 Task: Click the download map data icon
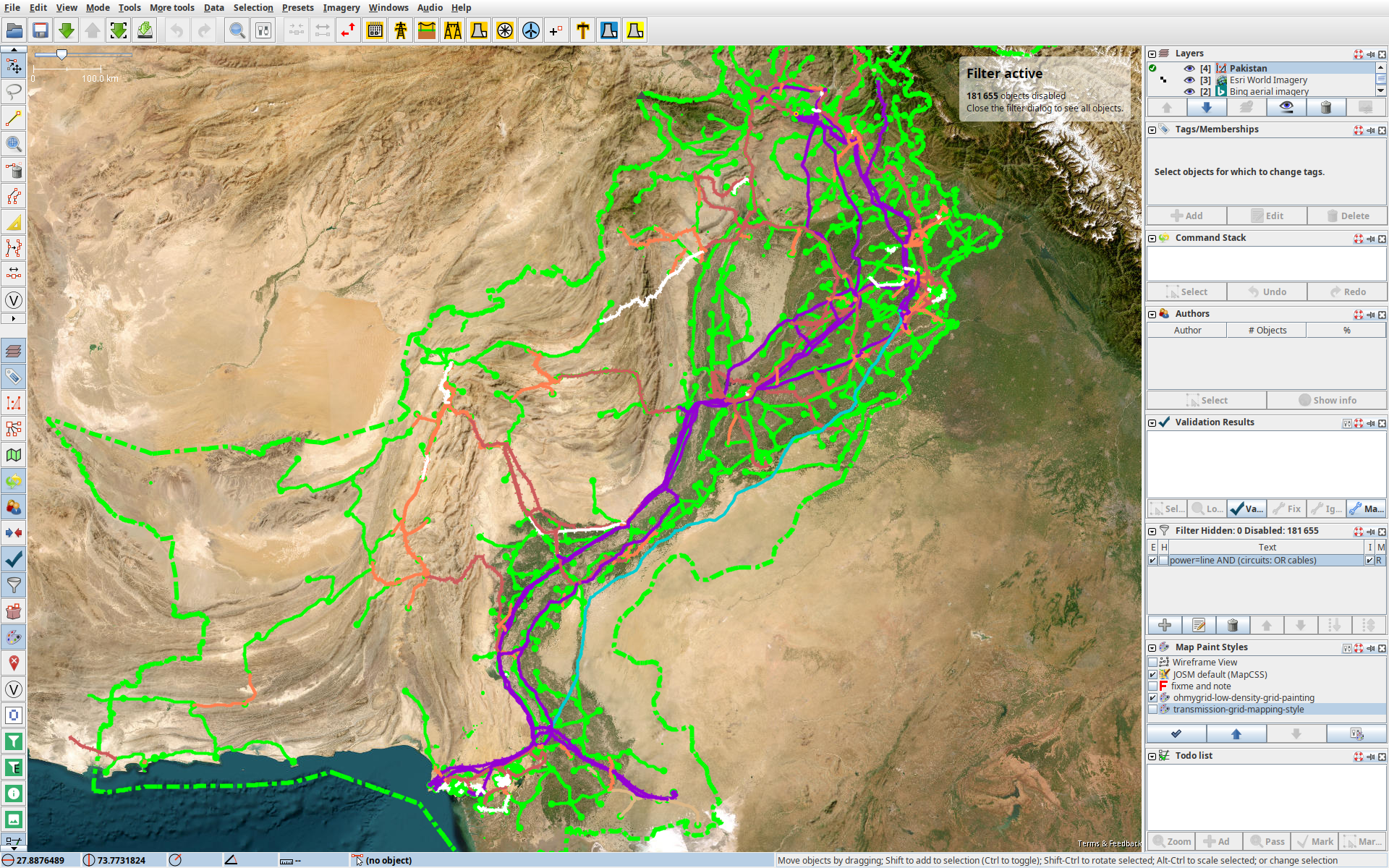(67, 30)
